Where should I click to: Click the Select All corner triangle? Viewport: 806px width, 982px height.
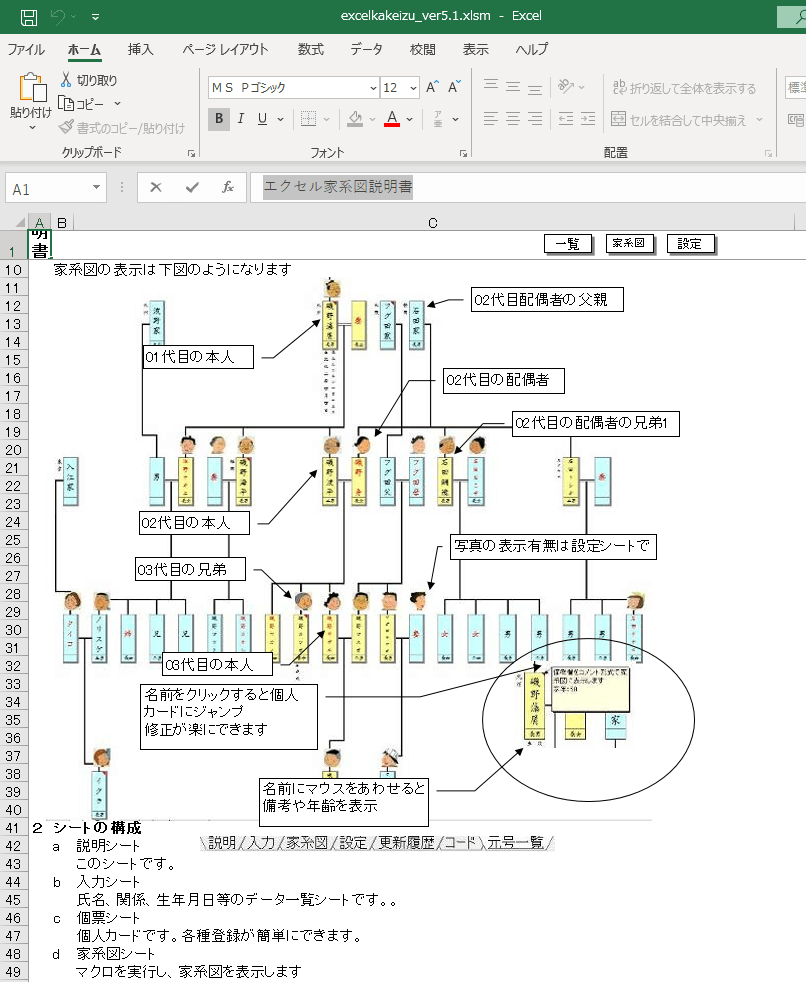19,222
